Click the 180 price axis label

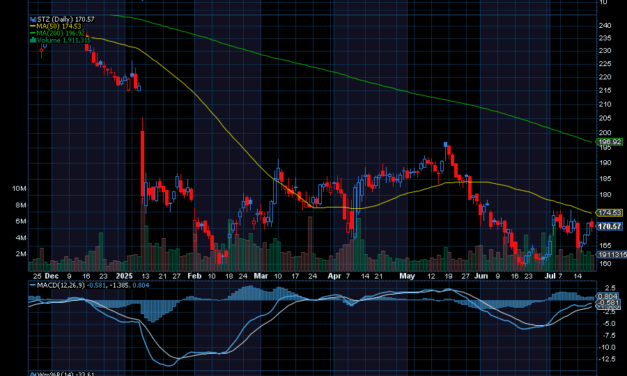(x=605, y=195)
